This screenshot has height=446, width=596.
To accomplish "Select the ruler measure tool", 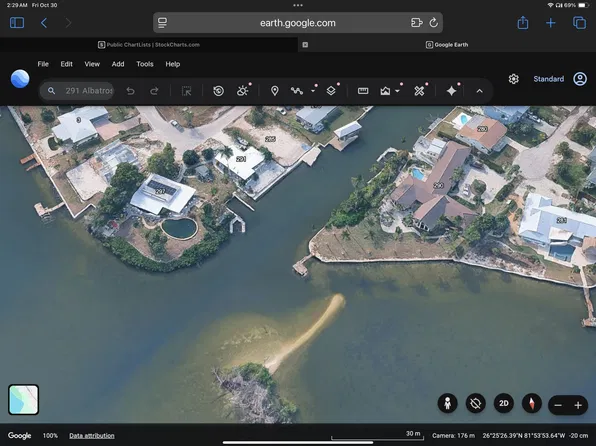I will 363,91.
